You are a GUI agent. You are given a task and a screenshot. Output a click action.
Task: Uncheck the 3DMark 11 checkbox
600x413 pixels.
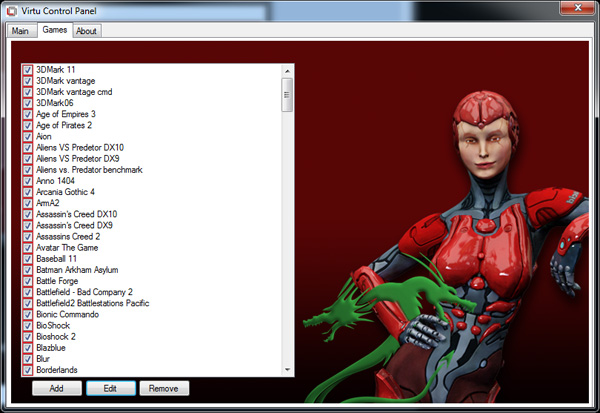point(28,70)
